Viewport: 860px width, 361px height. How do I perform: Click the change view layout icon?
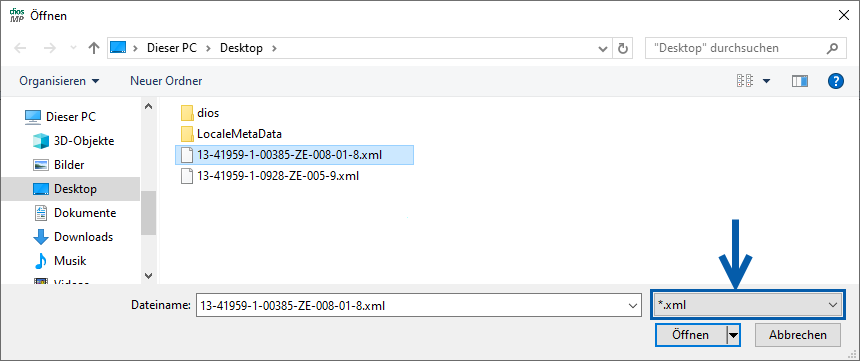[745, 81]
